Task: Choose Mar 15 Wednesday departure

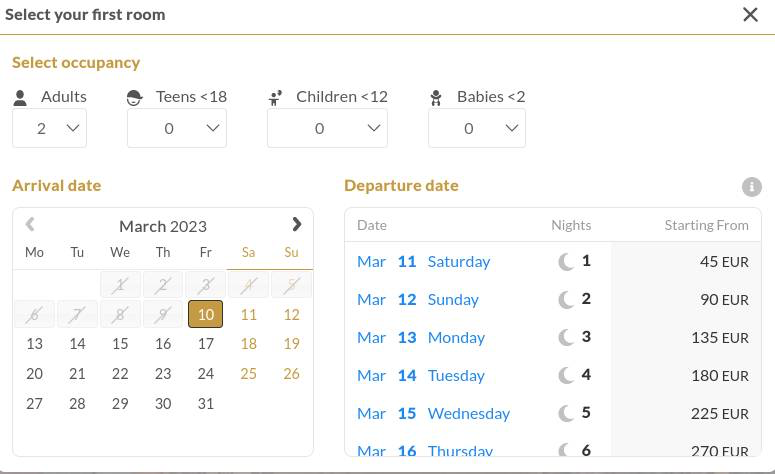Action: point(434,414)
